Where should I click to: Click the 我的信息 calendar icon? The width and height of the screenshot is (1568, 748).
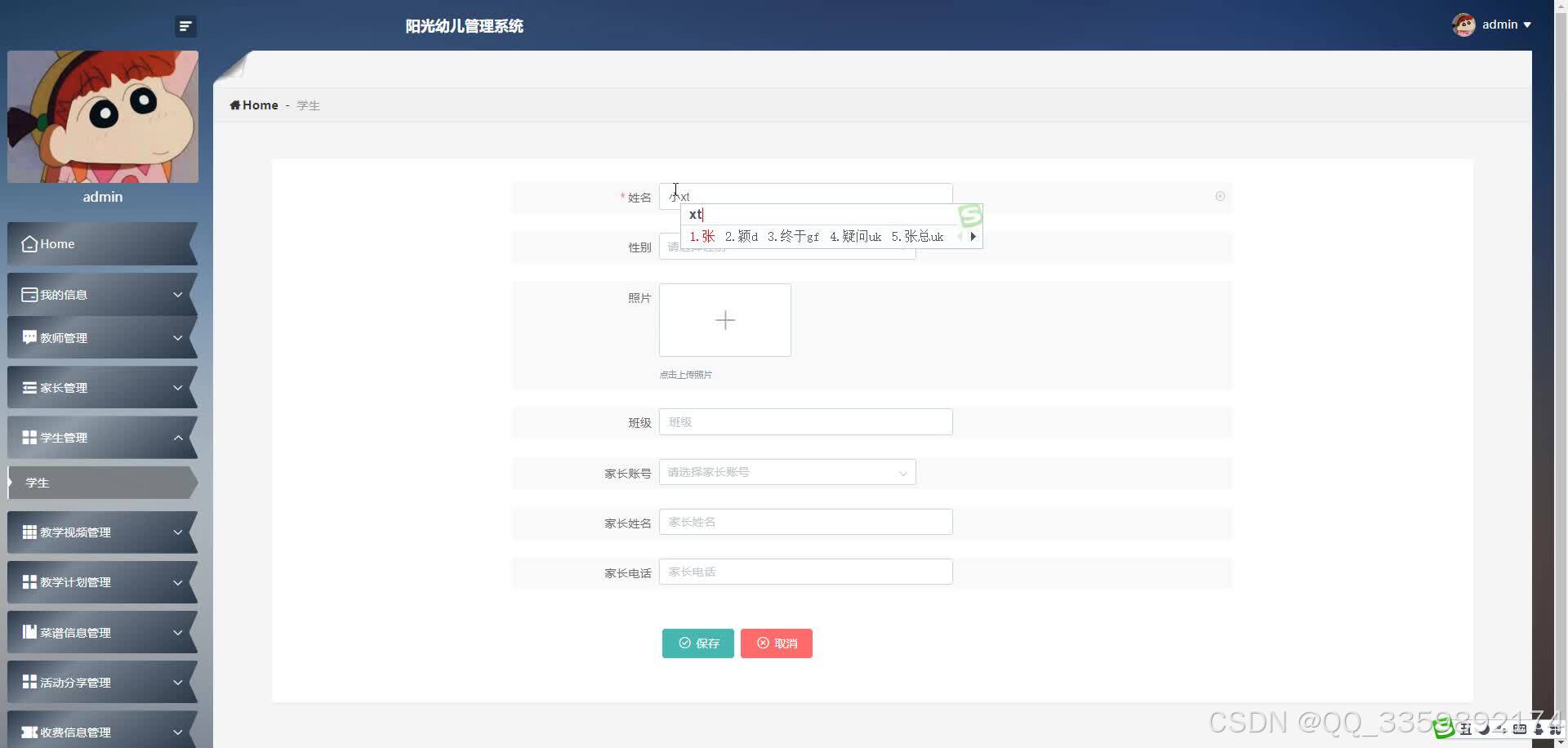coord(29,294)
